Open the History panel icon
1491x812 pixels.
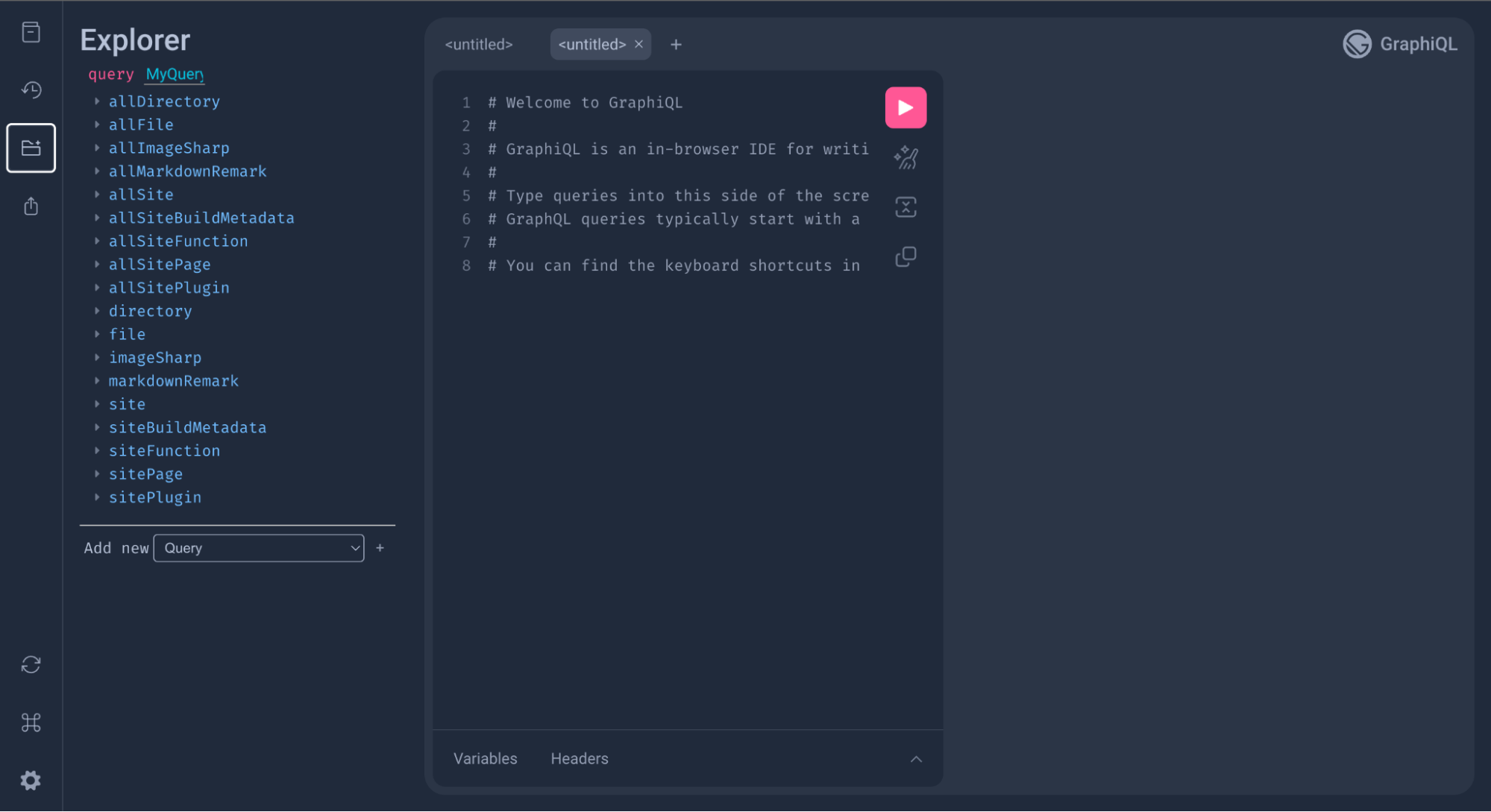pos(31,90)
